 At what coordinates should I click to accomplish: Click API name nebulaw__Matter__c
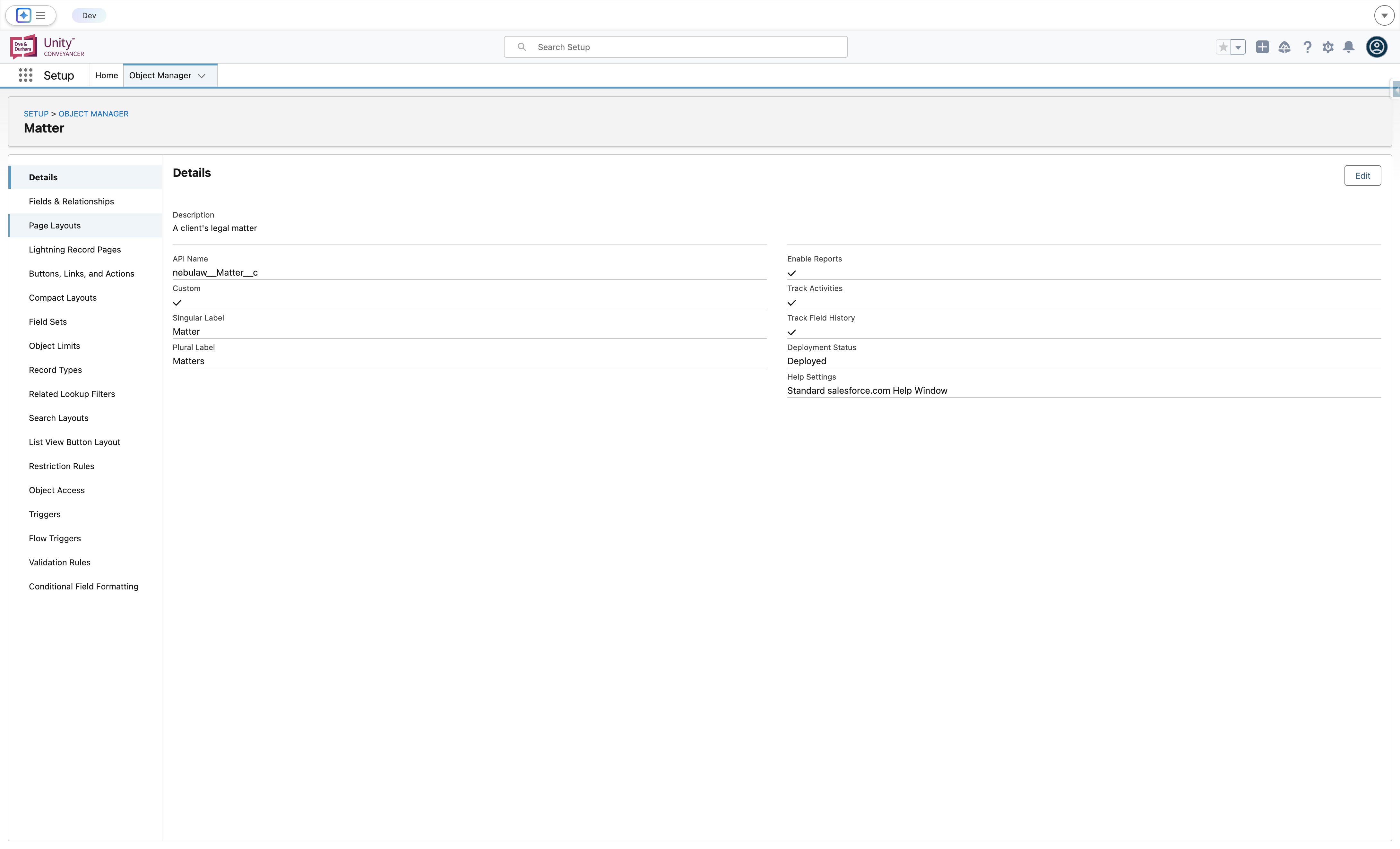coord(215,273)
